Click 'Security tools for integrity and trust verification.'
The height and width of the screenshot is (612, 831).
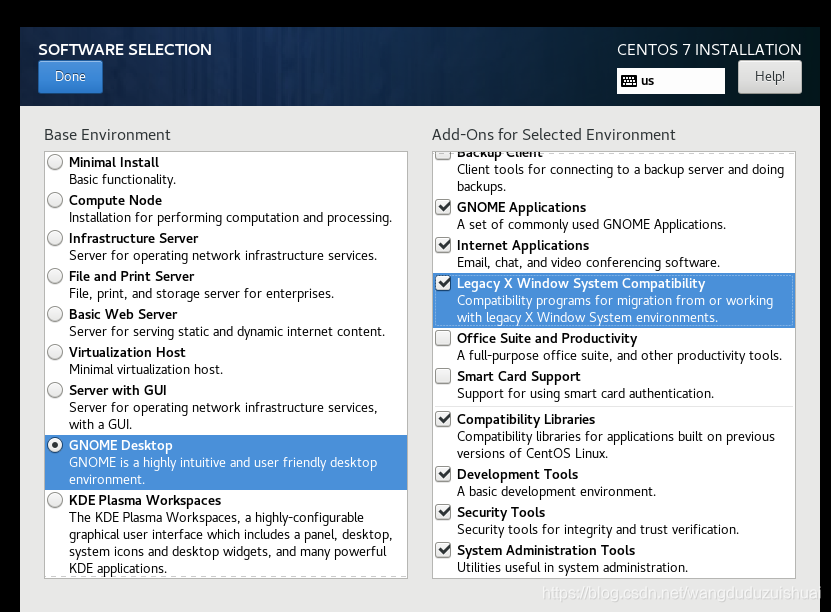598,530
